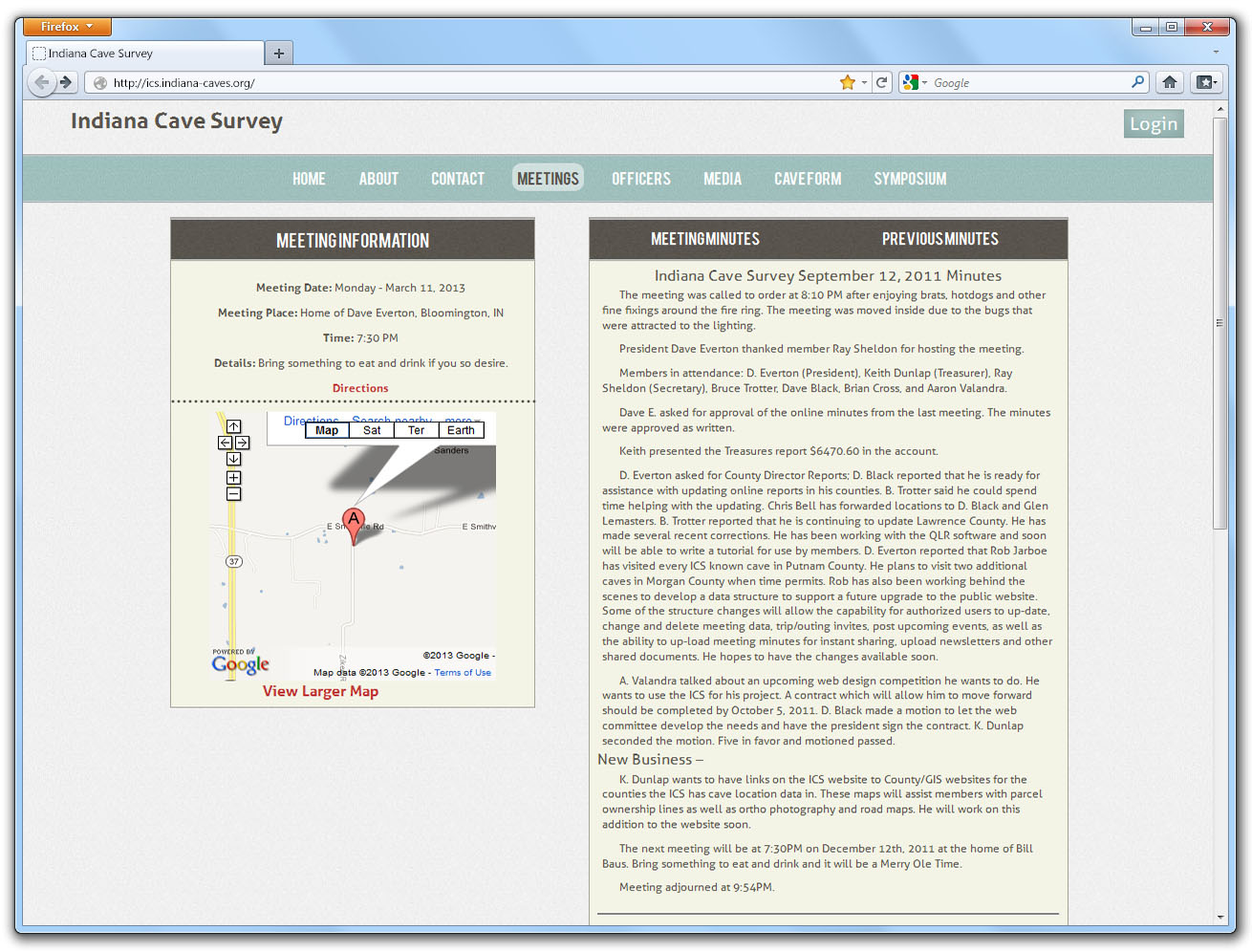1252x952 pixels.
Task: Open the MEETINGS nav item
Action: [x=548, y=179]
